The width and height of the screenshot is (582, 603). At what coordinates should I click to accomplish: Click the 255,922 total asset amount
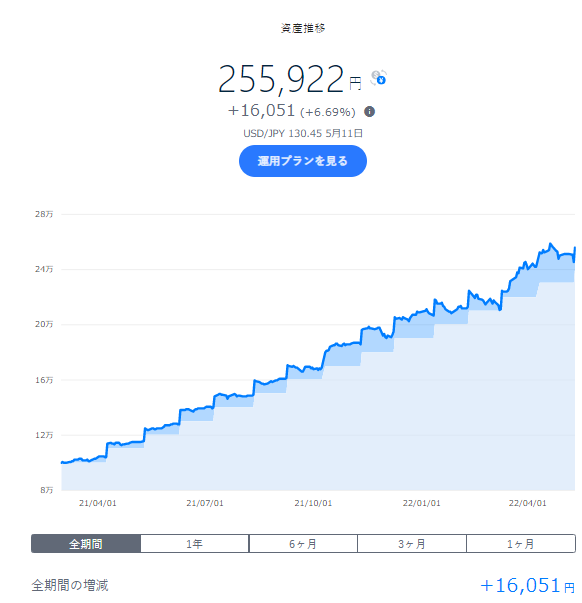tap(281, 79)
